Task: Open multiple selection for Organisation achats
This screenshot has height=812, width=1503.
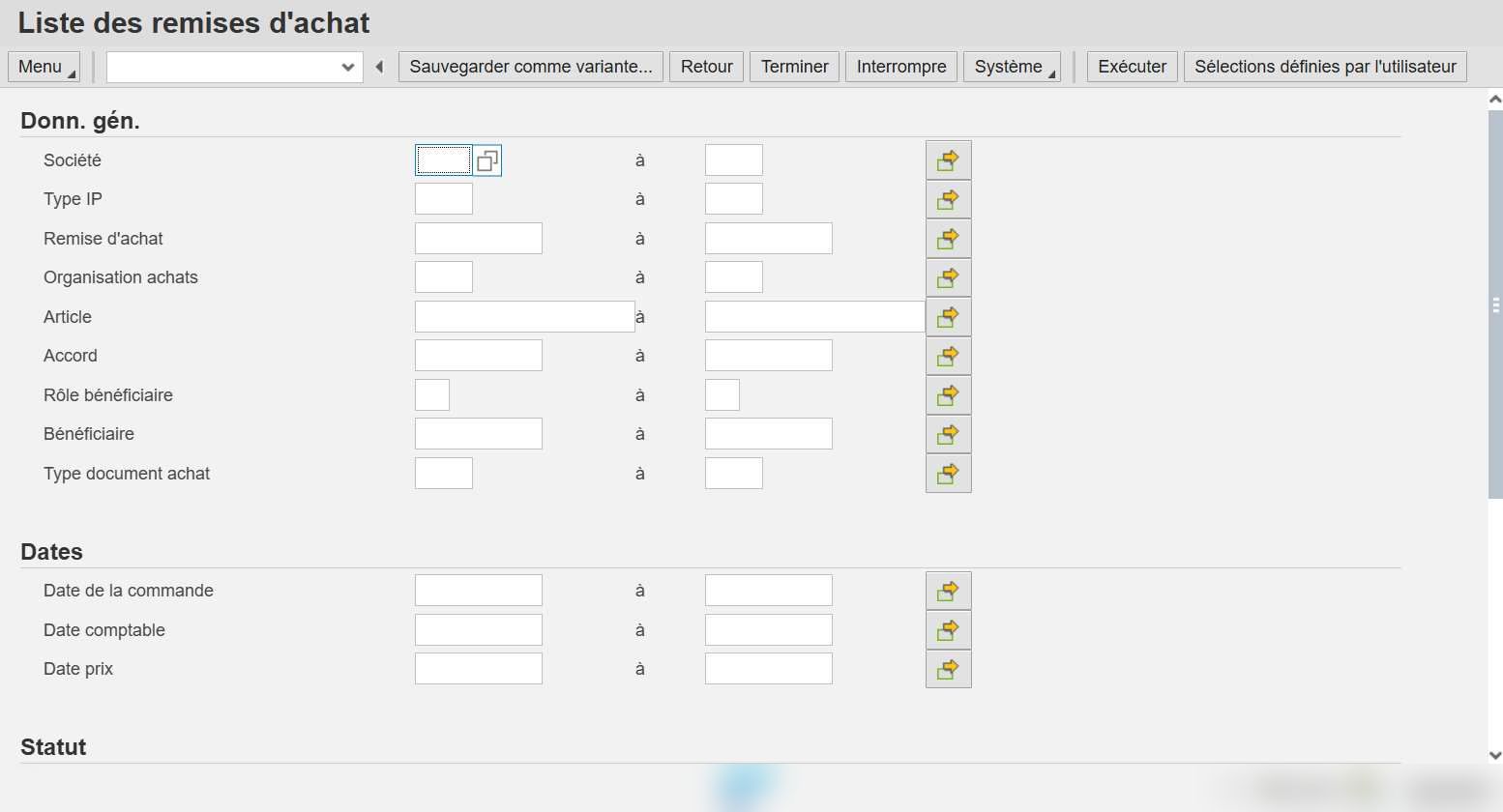Action: pos(948,277)
